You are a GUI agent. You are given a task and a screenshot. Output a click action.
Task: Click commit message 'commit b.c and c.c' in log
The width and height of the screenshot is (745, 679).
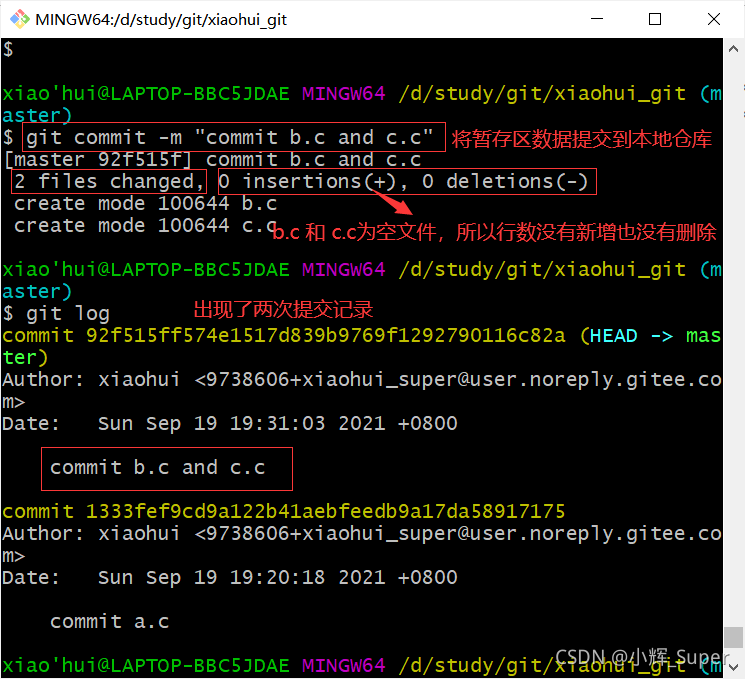pos(157,468)
